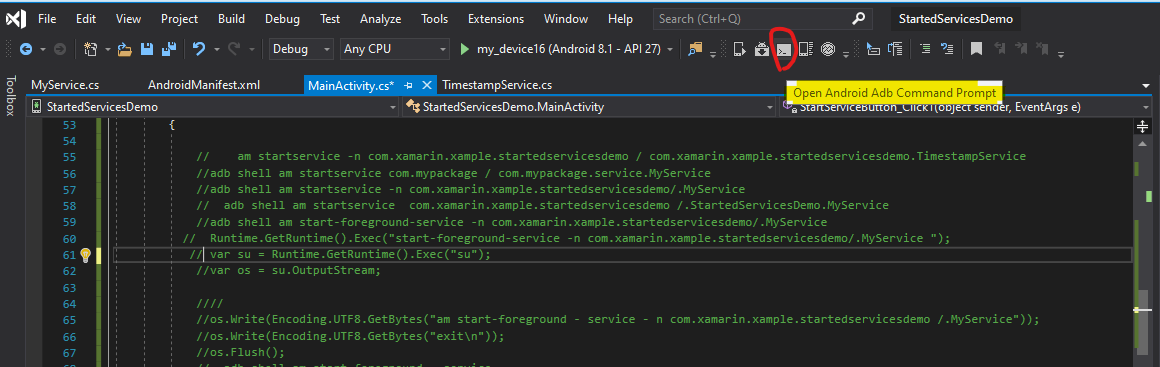Image resolution: width=1160 pixels, height=367 pixels.
Task: Expand the StartedServicesDemo project dropdown
Action: pyautogui.click(x=213, y=107)
